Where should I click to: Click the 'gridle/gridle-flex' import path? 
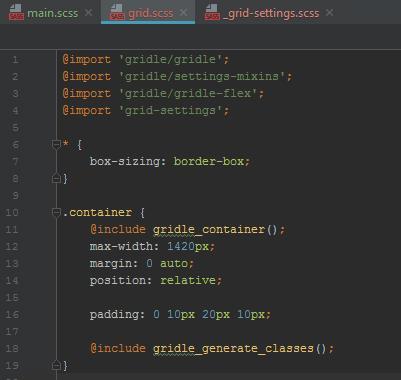pos(188,94)
